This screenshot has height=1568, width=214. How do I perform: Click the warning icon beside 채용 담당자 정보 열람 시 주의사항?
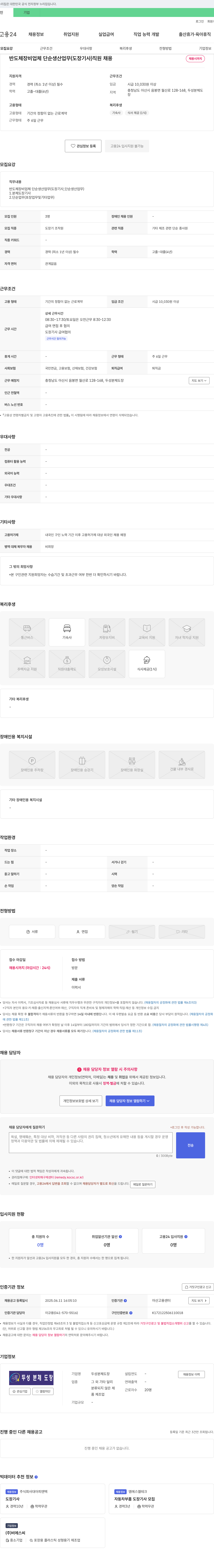[79, 1069]
